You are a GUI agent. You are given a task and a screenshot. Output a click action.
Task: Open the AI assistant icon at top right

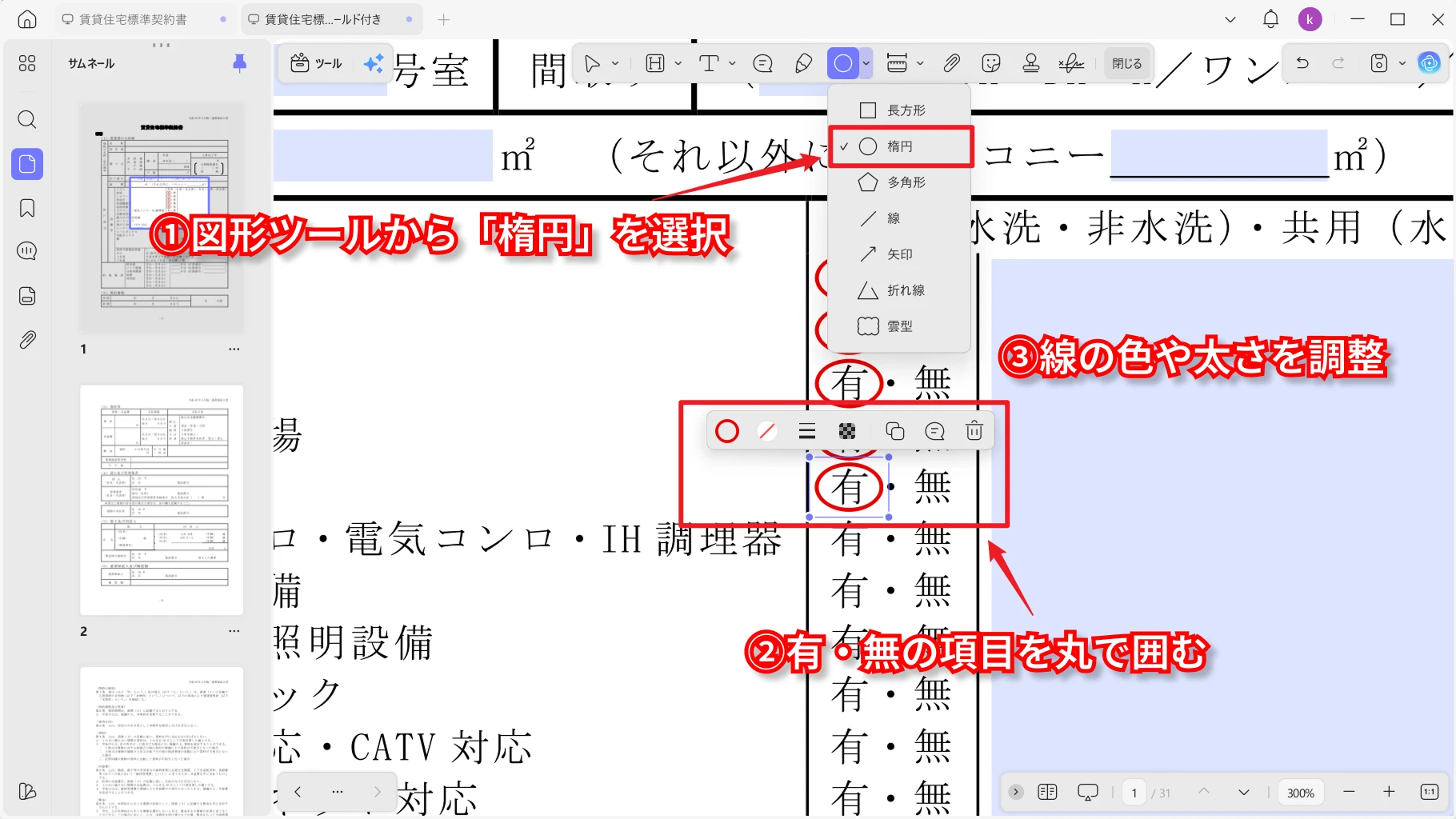coord(1429,62)
